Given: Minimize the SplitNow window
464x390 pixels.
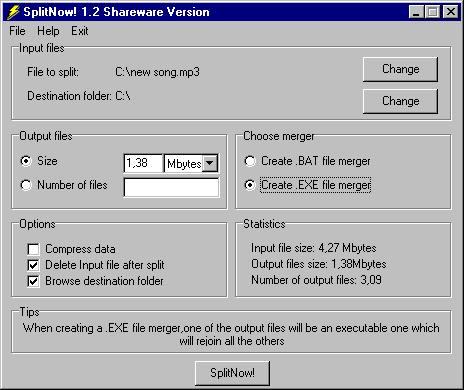Looking at the screenshot, I should pos(416,12).
